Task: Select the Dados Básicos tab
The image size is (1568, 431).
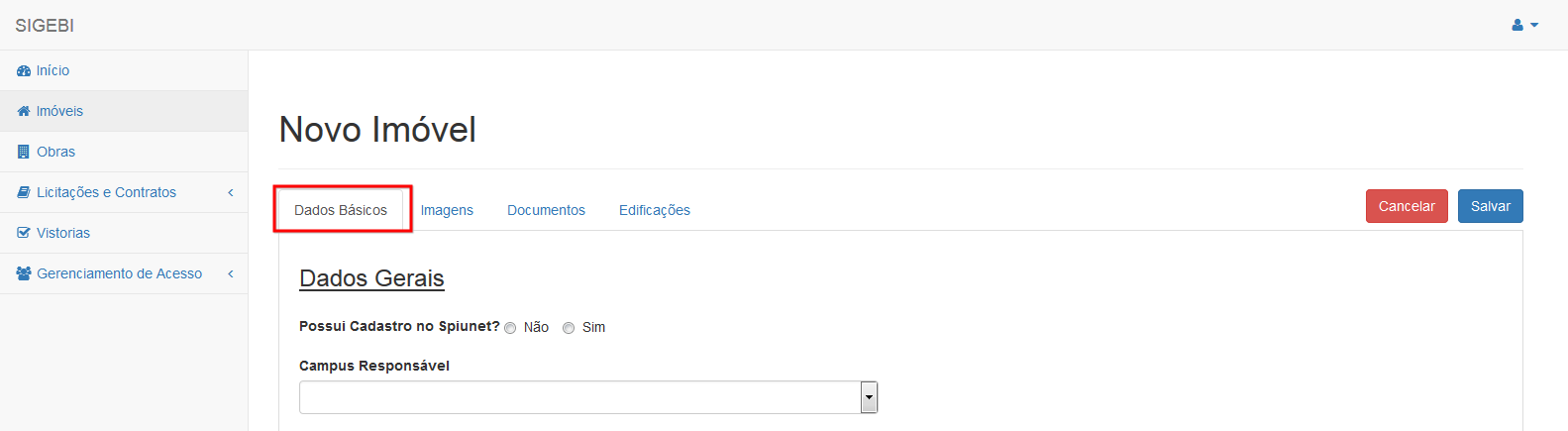Action: coord(341,210)
